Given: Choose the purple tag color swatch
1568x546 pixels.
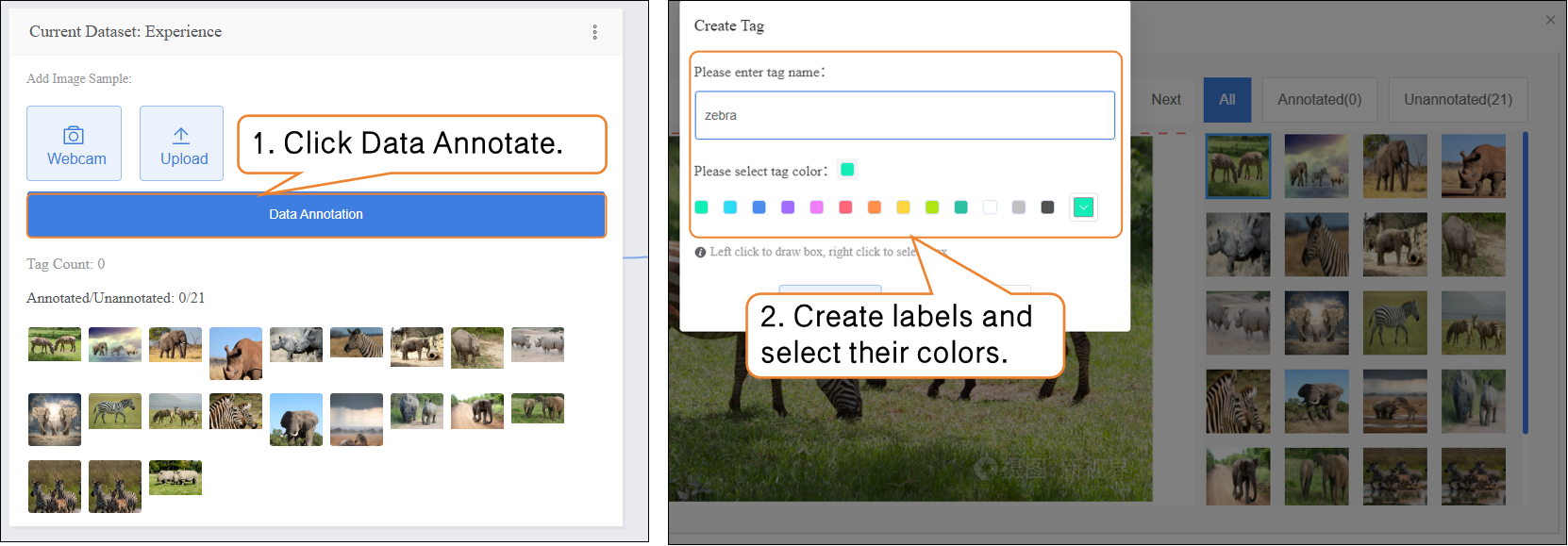Looking at the screenshot, I should tap(788, 207).
